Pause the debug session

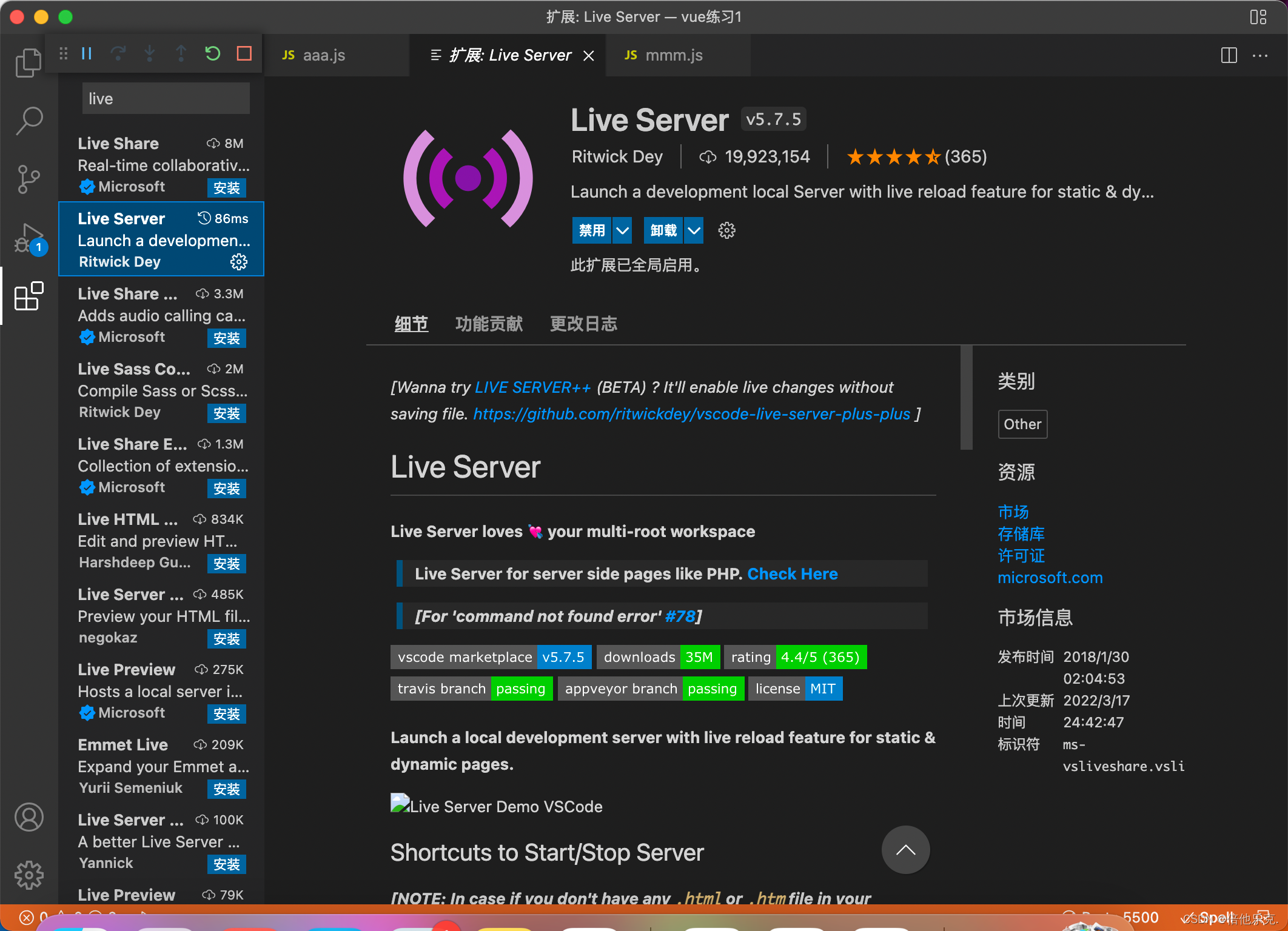(87, 54)
